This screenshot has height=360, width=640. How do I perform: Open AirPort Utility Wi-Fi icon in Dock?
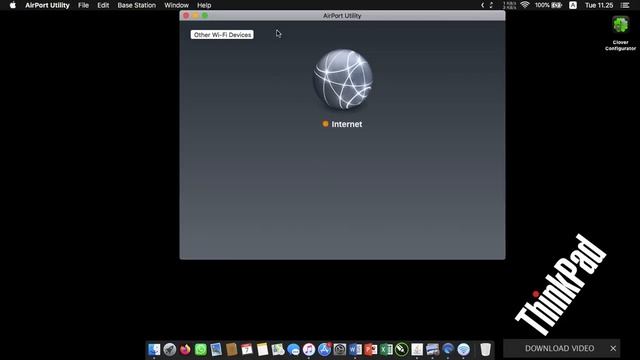click(x=463, y=349)
